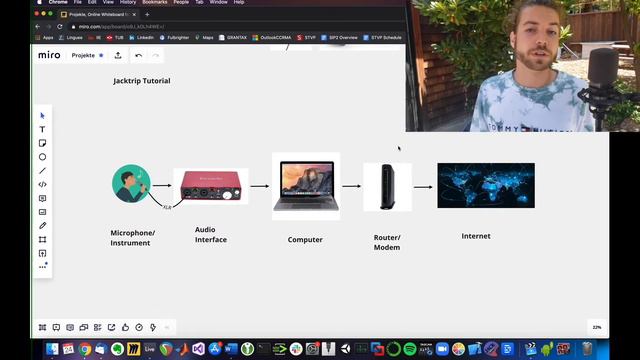This screenshot has height=360, width=640.
Task: Open the Maps bookmark
Action: [x=204, y=38]
